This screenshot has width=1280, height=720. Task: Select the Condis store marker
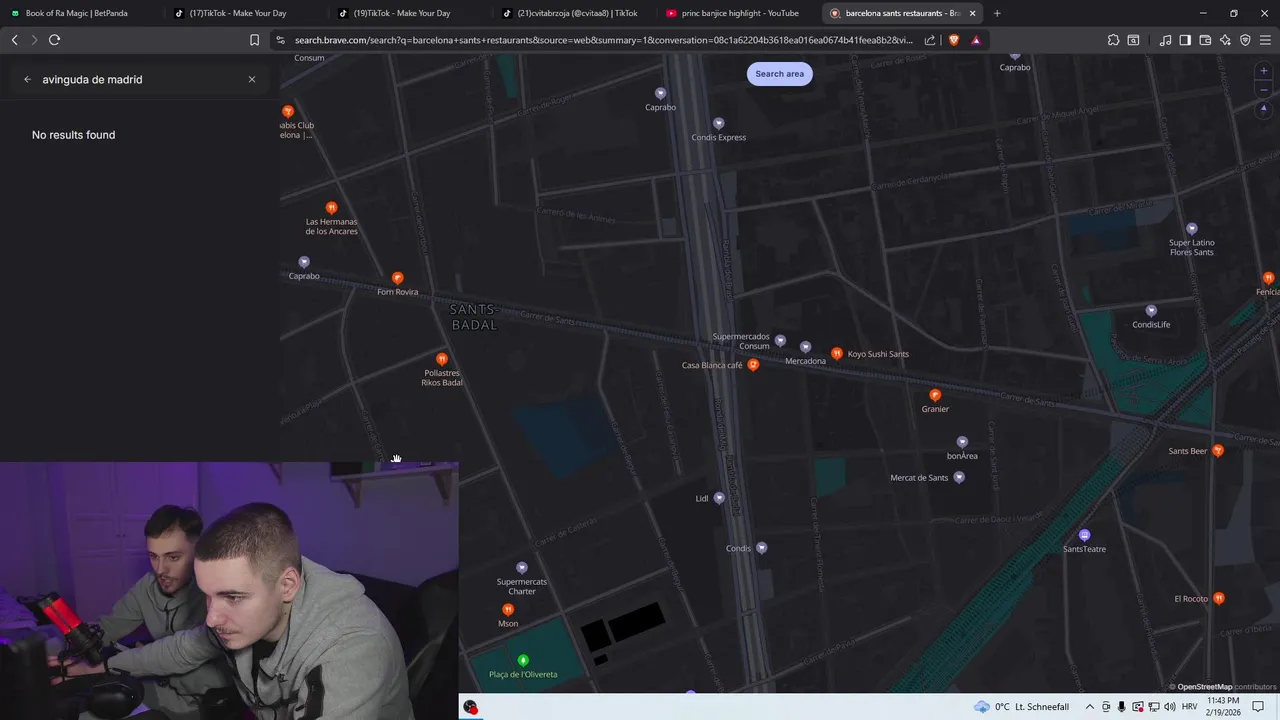762,548
